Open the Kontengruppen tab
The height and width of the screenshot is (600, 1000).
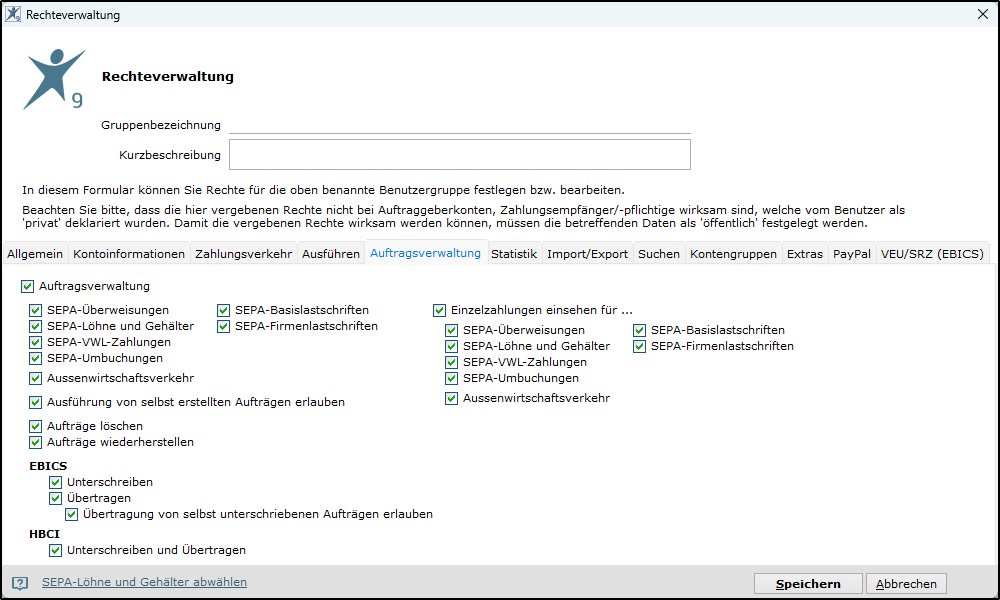pos(733,254)
